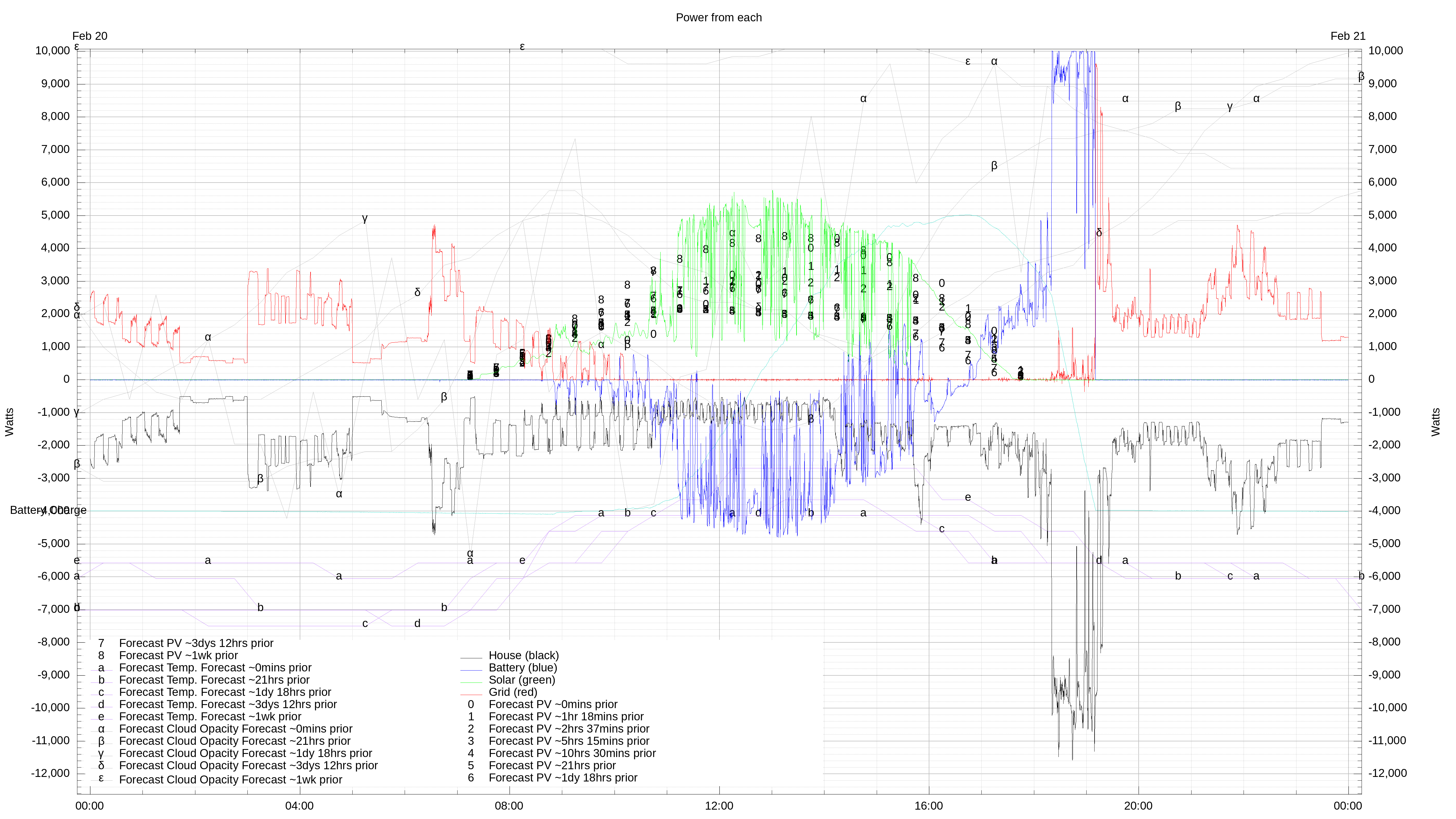Click the 'Feb 21' date label

(1347, 36)
